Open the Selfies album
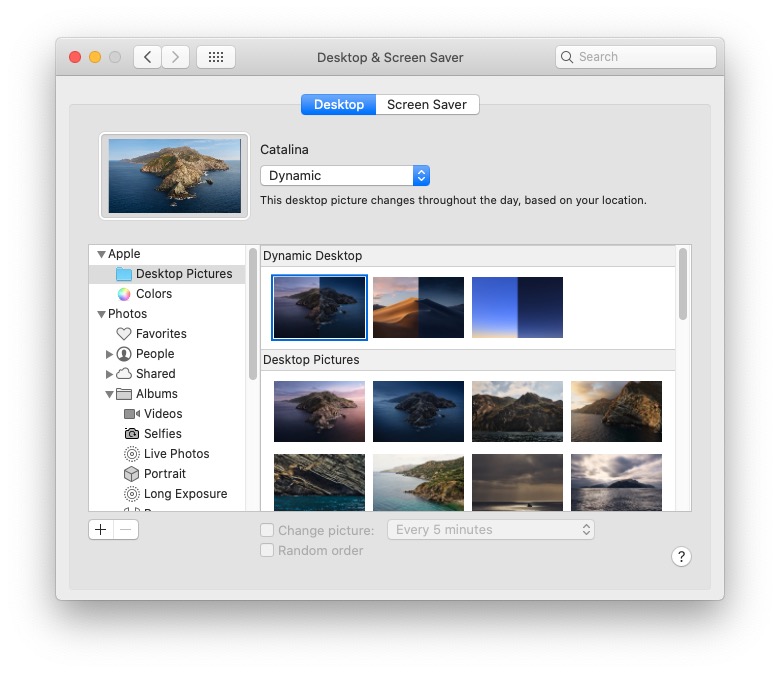This screenshot has width=780, height=674. [x=167, y=434]
